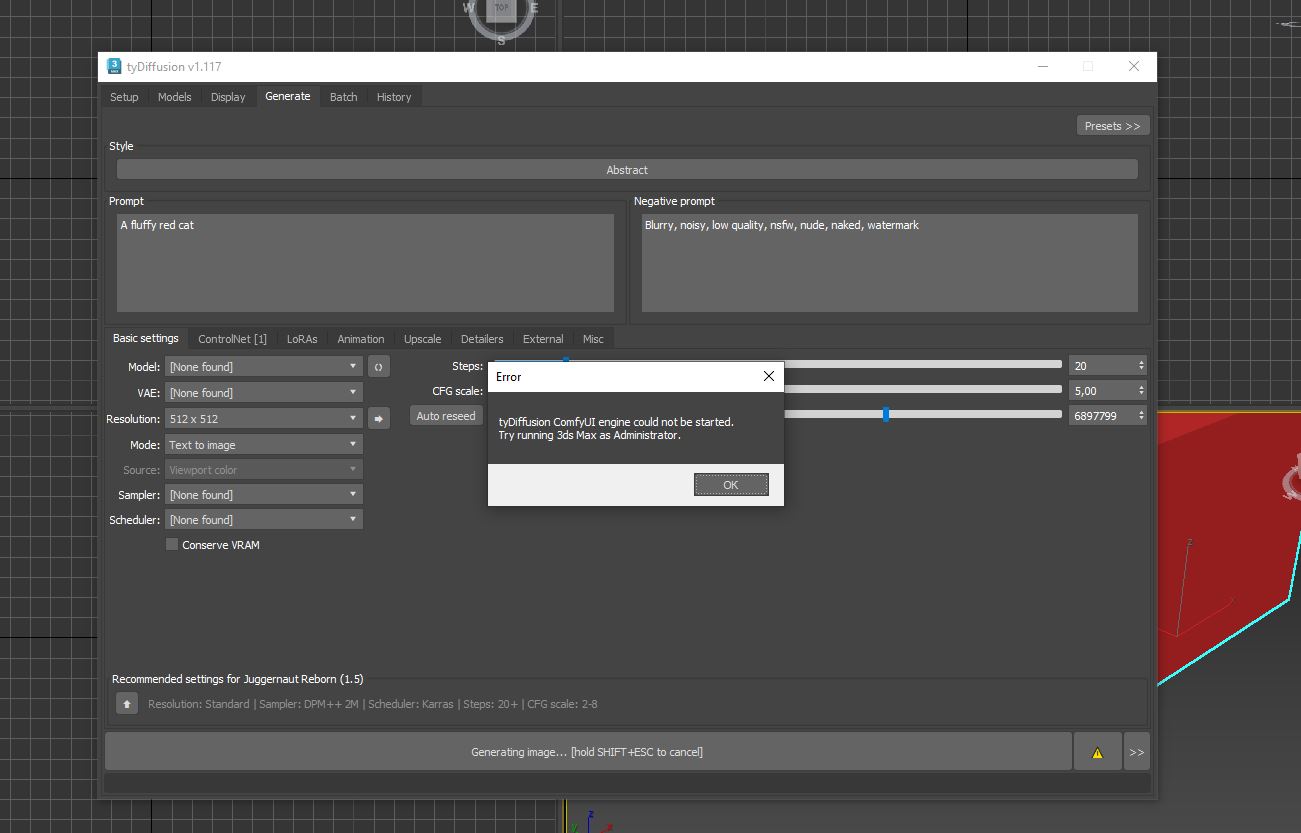Click the Error dialog message text
Screen dimensions: 1301x833
(616, 429)
